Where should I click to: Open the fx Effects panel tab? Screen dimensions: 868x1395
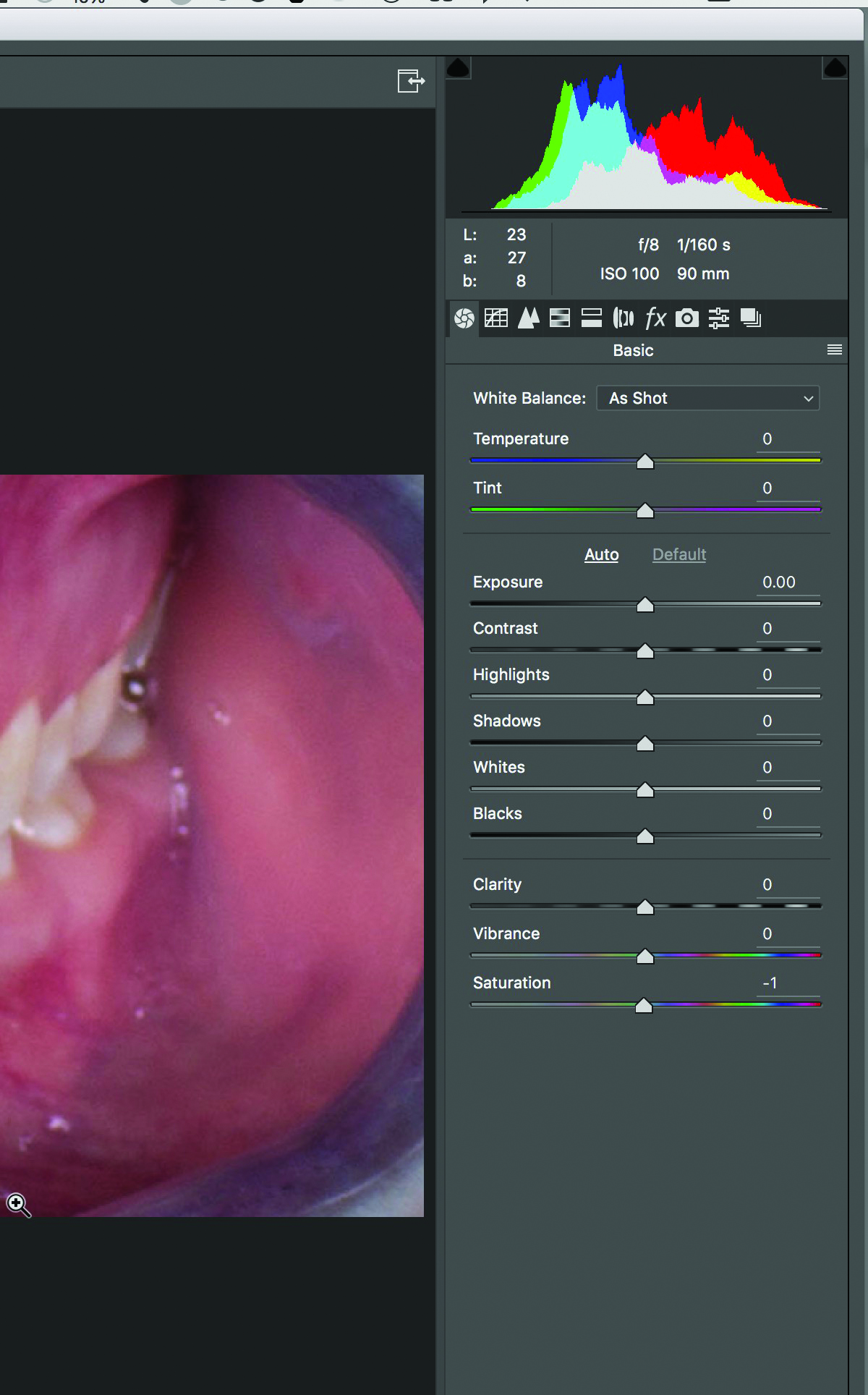click(x=655, y=318)
